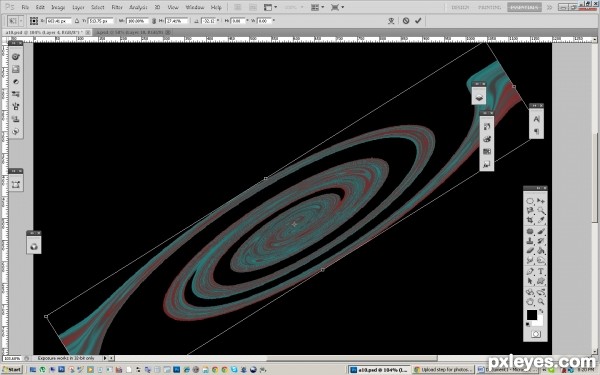Select the Zoom tool at the tools panel bottom
Image resolution: width=600 pixels, height=375 pixels.
(541, 302)
